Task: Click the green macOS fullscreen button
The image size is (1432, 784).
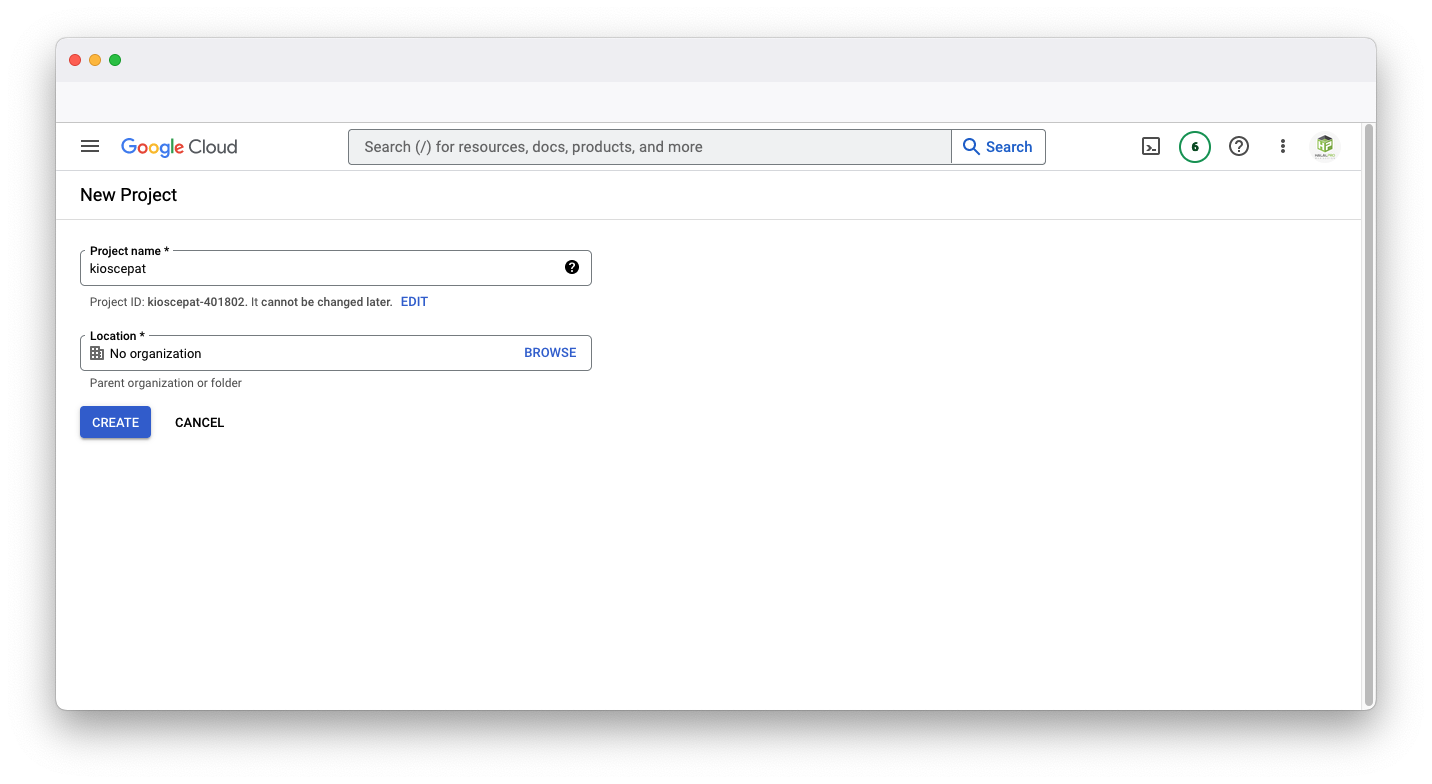Action: pyautogui.click(x=115, y=60)
